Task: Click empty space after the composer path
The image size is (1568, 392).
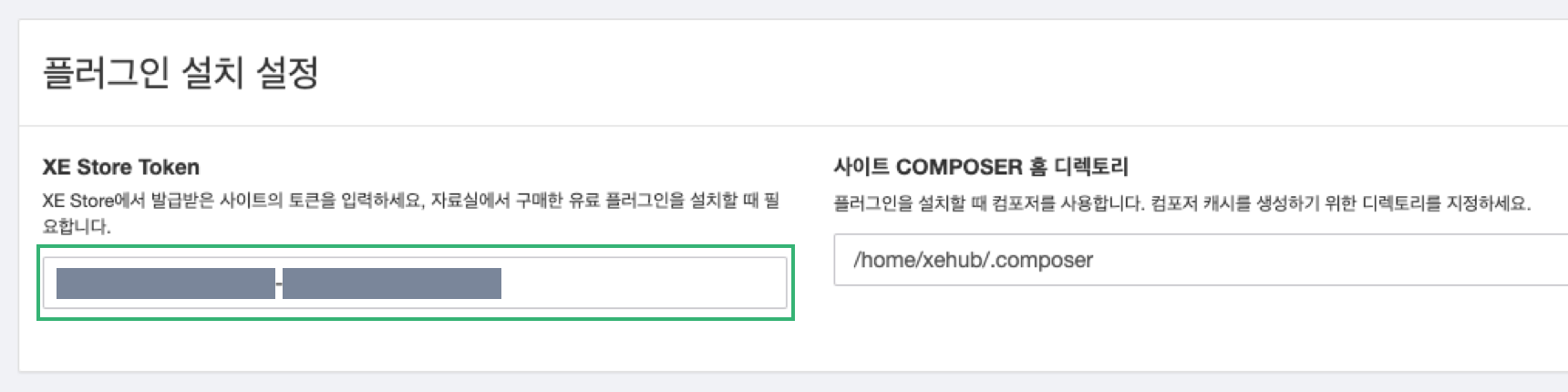Action: 1322,260
